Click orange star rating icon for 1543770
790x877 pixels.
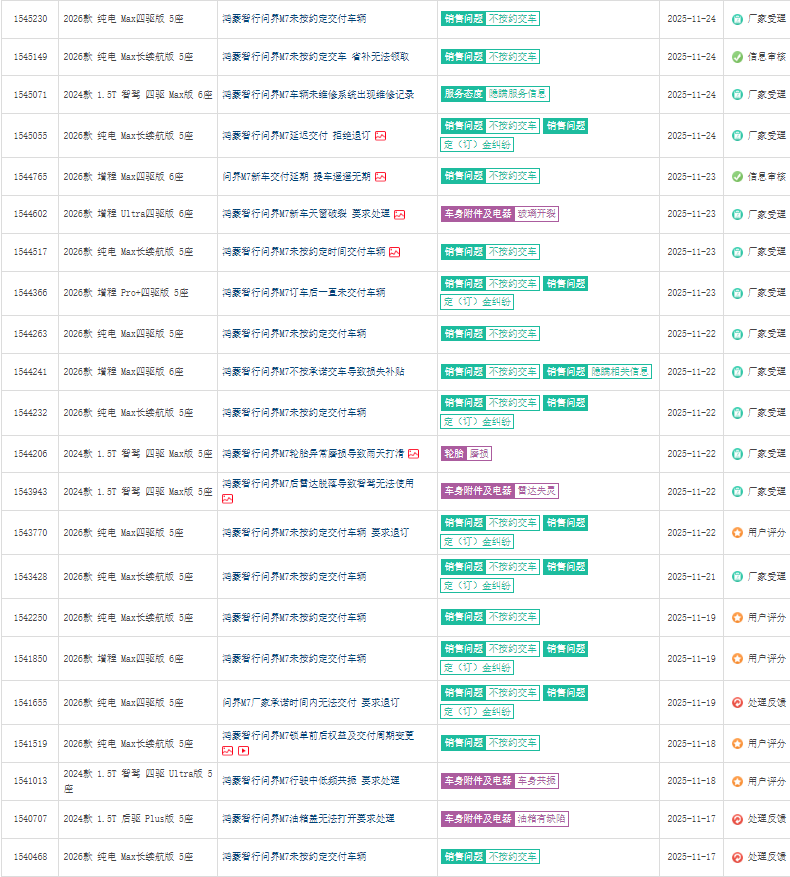pyautogui.click(x=737, y=533)
